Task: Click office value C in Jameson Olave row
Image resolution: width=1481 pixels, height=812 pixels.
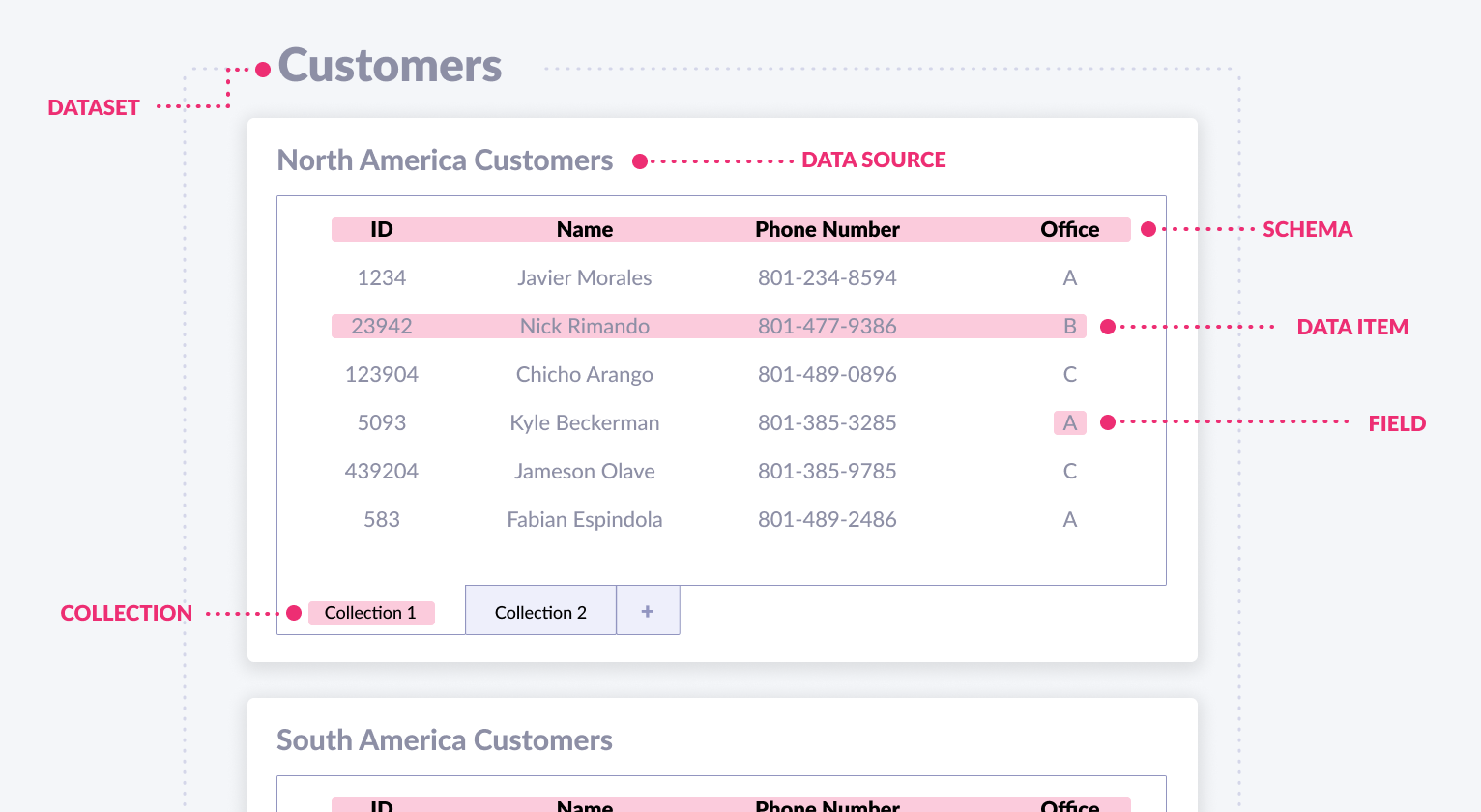Action: click(x=1070, y=471)
